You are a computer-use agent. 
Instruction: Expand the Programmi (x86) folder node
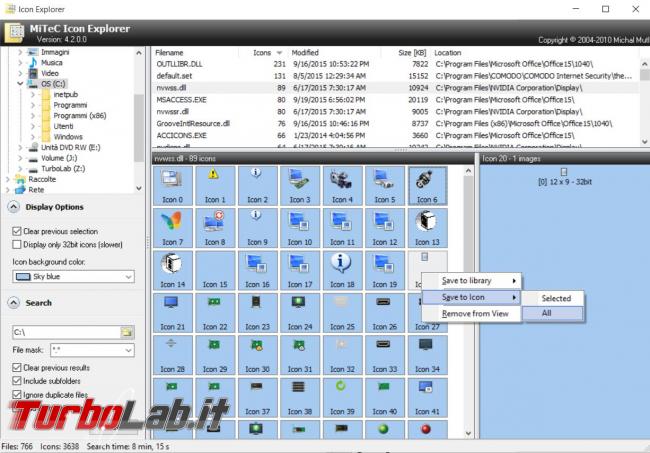pos(33,116)
